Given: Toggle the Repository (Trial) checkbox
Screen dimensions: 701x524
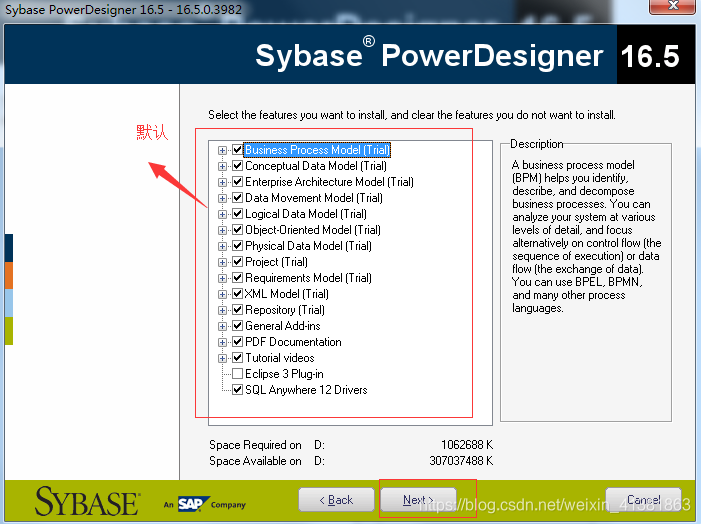Looking at the screenshot, I should (237, 310).
